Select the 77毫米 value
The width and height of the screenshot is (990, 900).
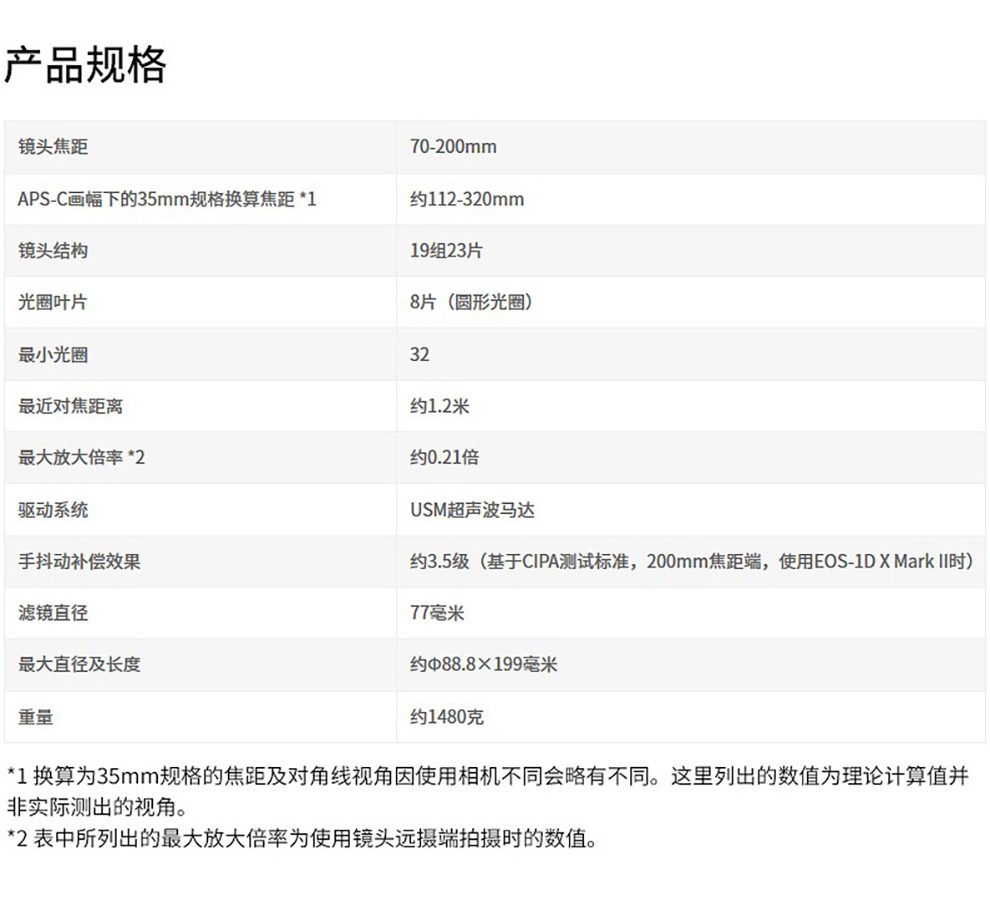click(437, 613)
